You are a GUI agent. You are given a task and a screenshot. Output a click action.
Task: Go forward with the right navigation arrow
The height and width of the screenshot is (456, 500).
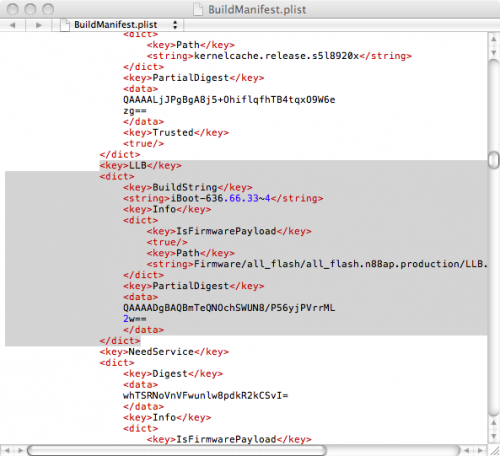(x=39, y=25)
